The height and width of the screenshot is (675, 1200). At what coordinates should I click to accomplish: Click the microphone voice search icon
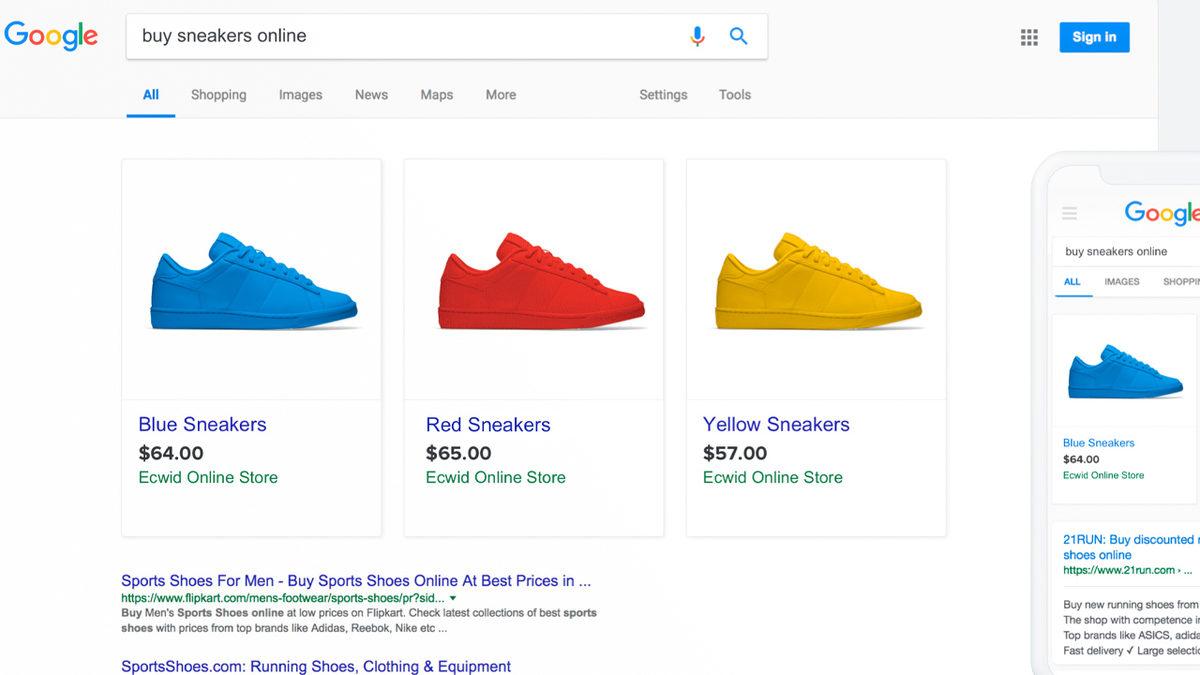click(x=697, y=36)
